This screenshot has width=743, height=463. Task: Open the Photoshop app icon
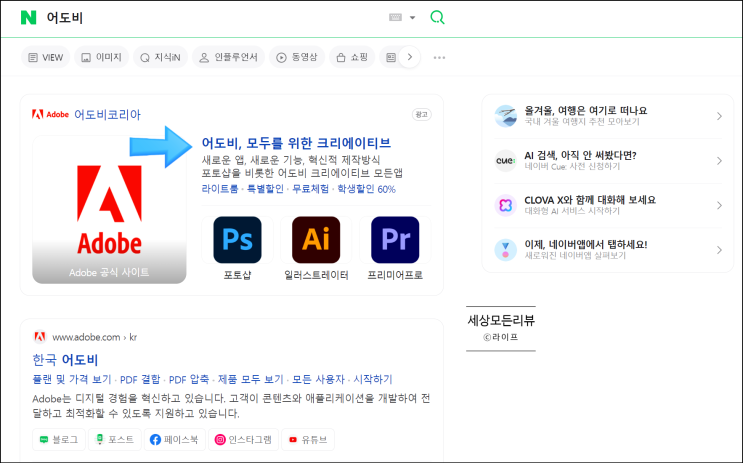click(x=237, y=240)
